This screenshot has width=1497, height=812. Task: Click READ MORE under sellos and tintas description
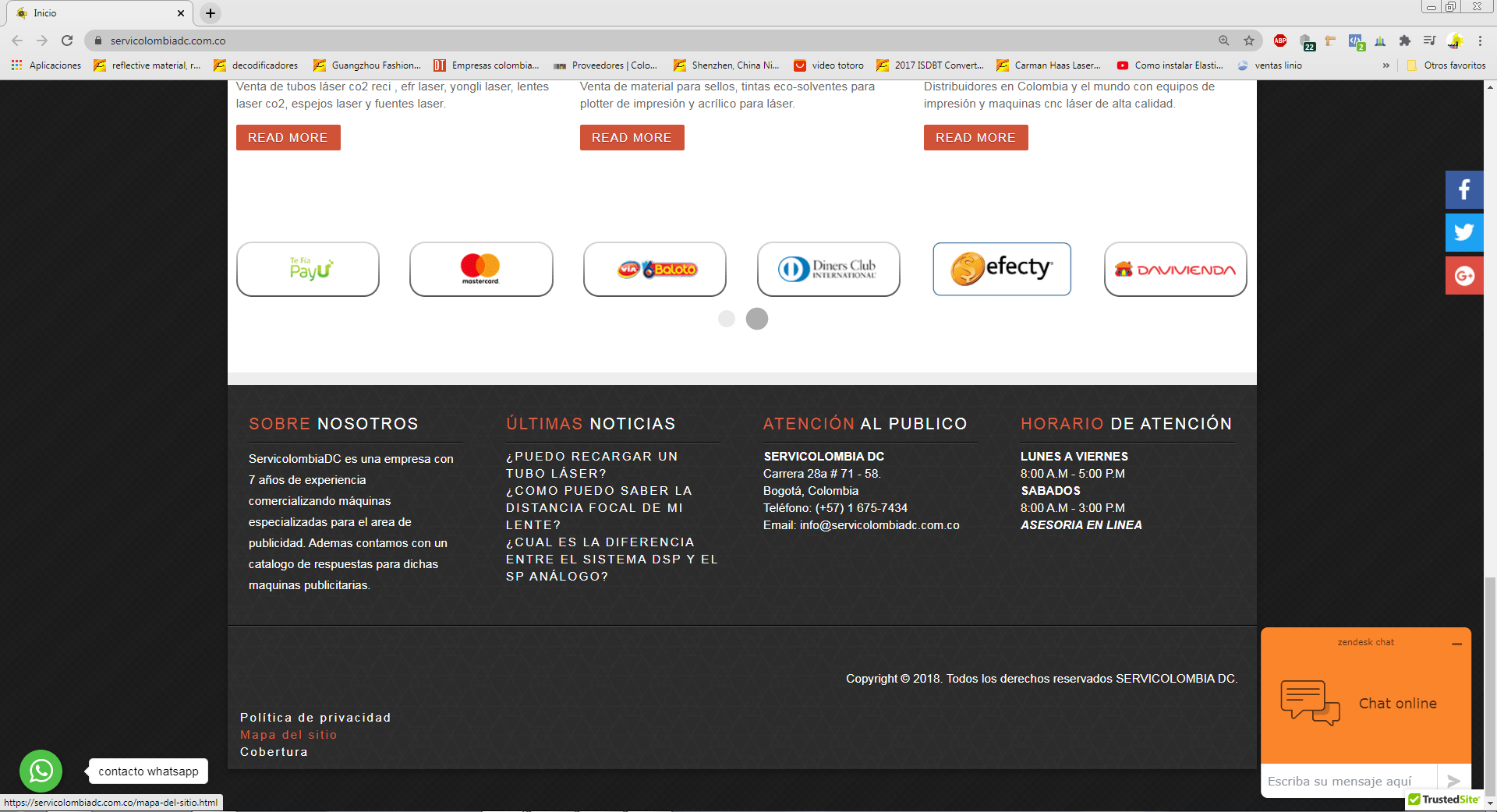632,137
